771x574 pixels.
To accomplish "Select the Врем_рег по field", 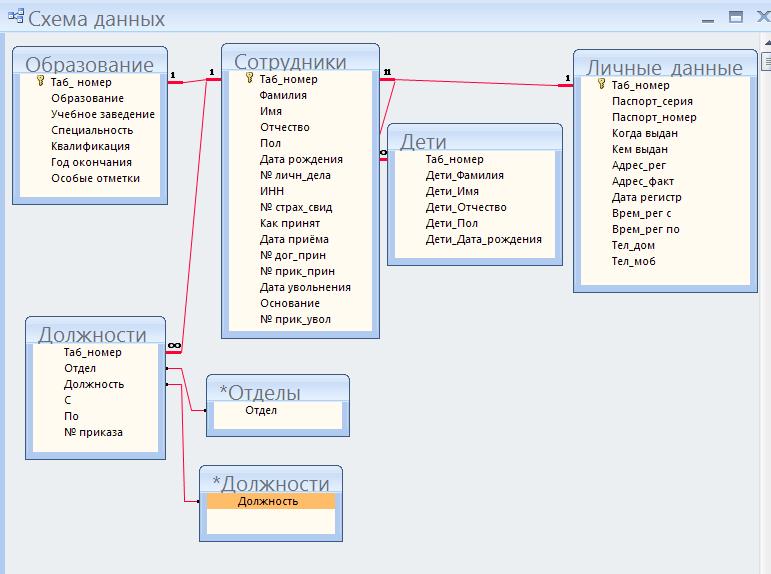I will (665, 229).
